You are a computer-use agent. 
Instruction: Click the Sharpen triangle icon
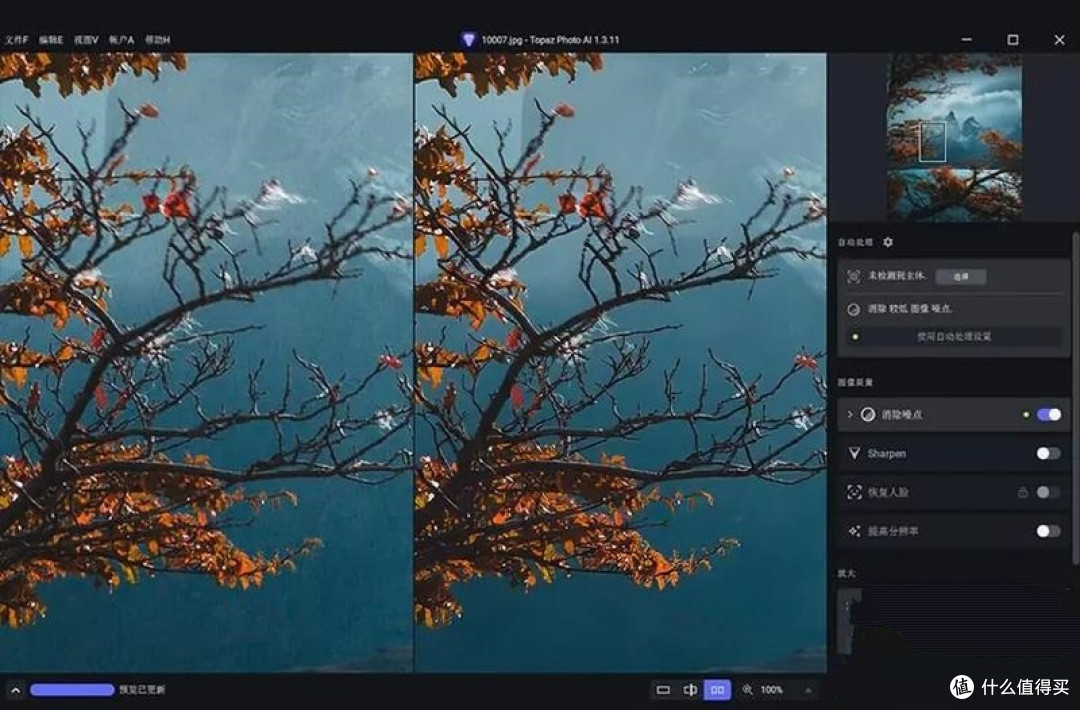pos(854,453)
